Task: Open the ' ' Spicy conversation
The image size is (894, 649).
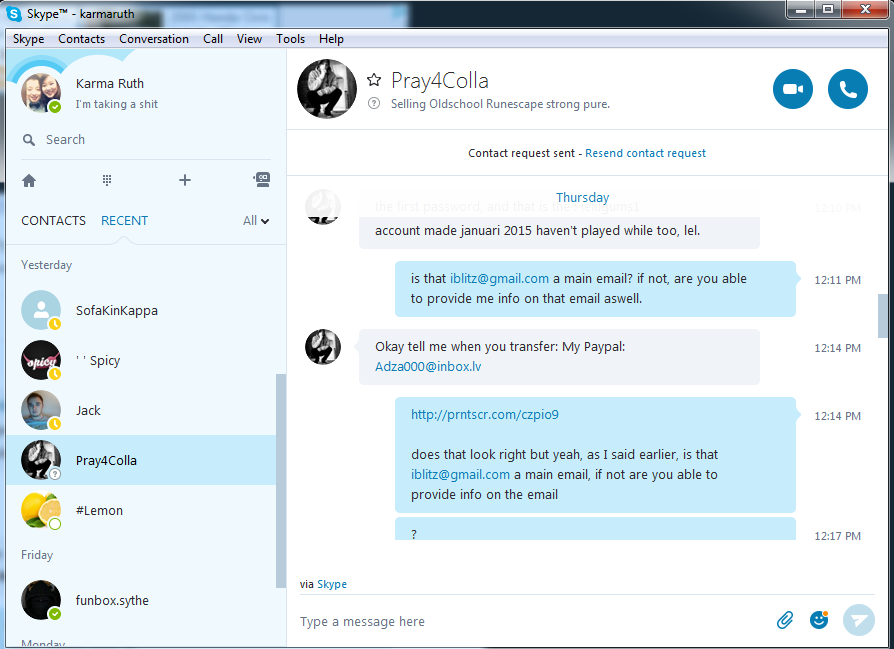Action: tap(141, 360)
